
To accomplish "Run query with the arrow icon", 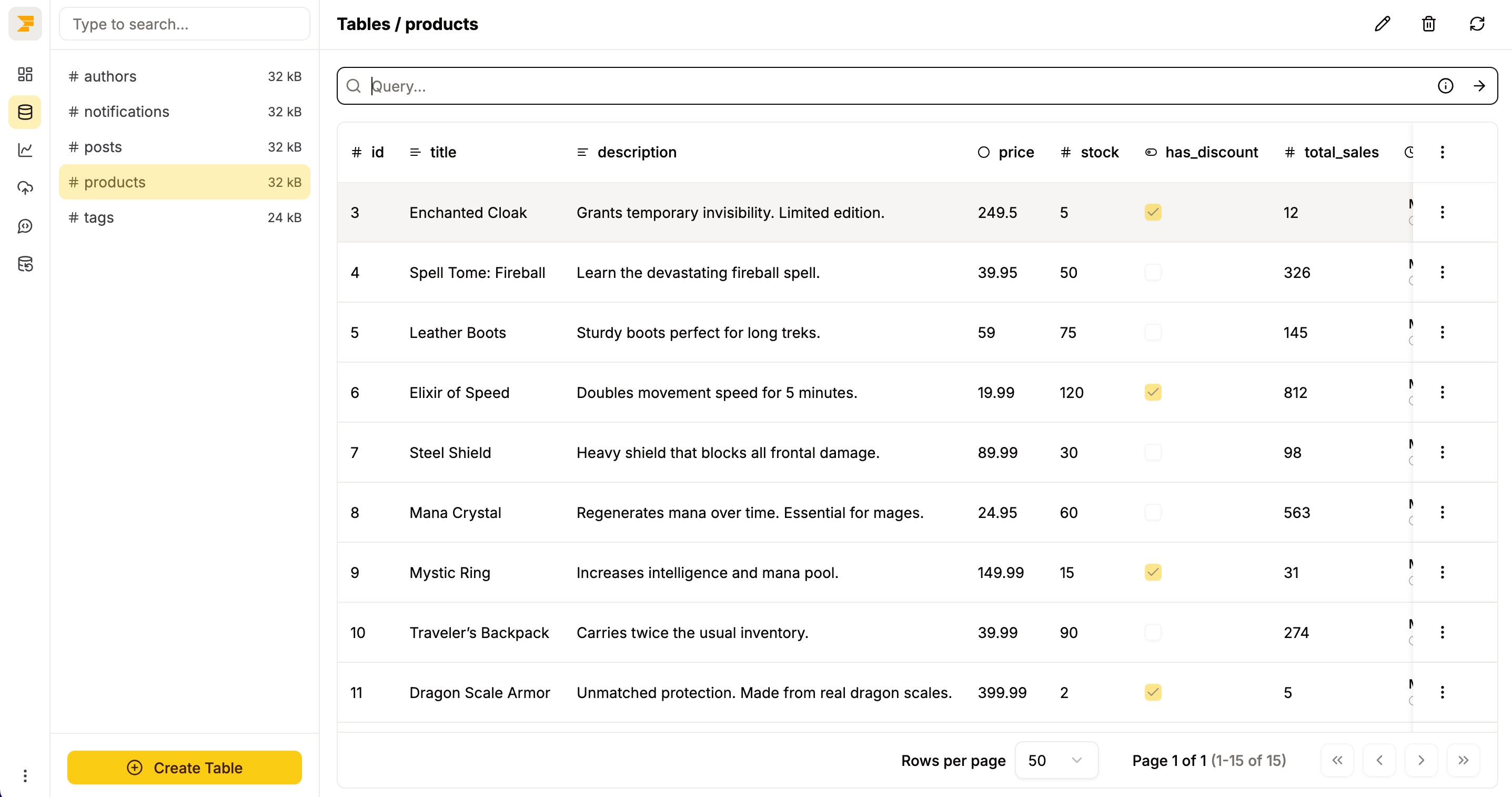I will pyautogui.click(x=1479, y=86).
